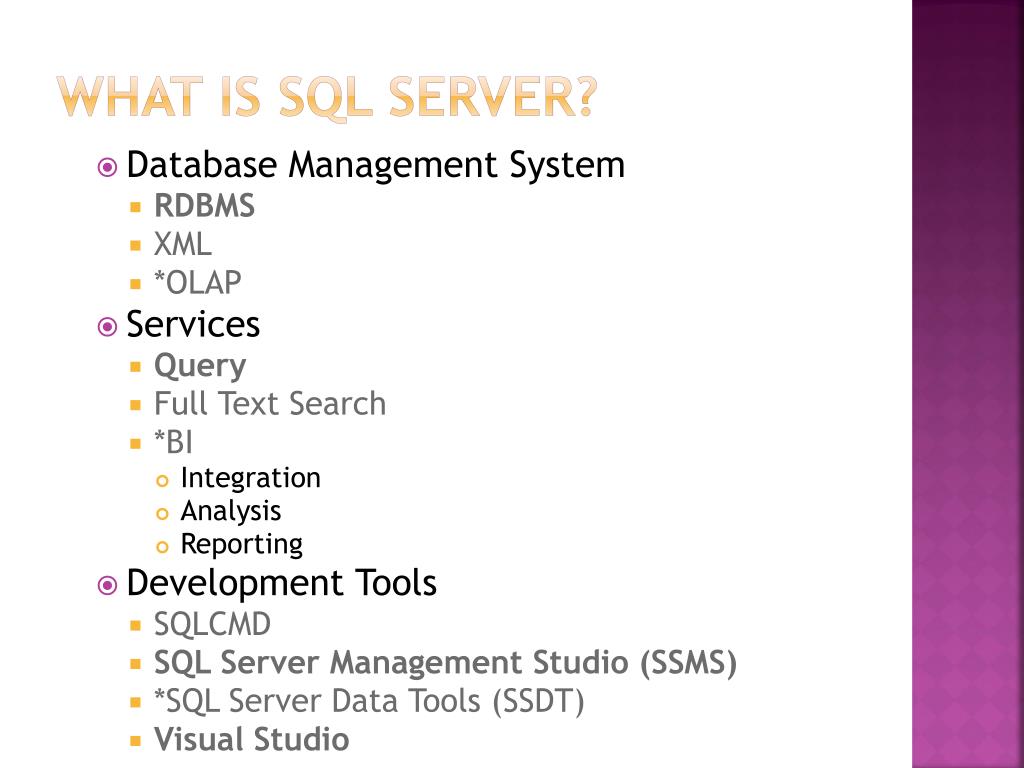Image resolution: width=1024 pixels, height=768 pixels.
Task: Click the 'Analysis' sub-bullet text
Action: [231, 511]
